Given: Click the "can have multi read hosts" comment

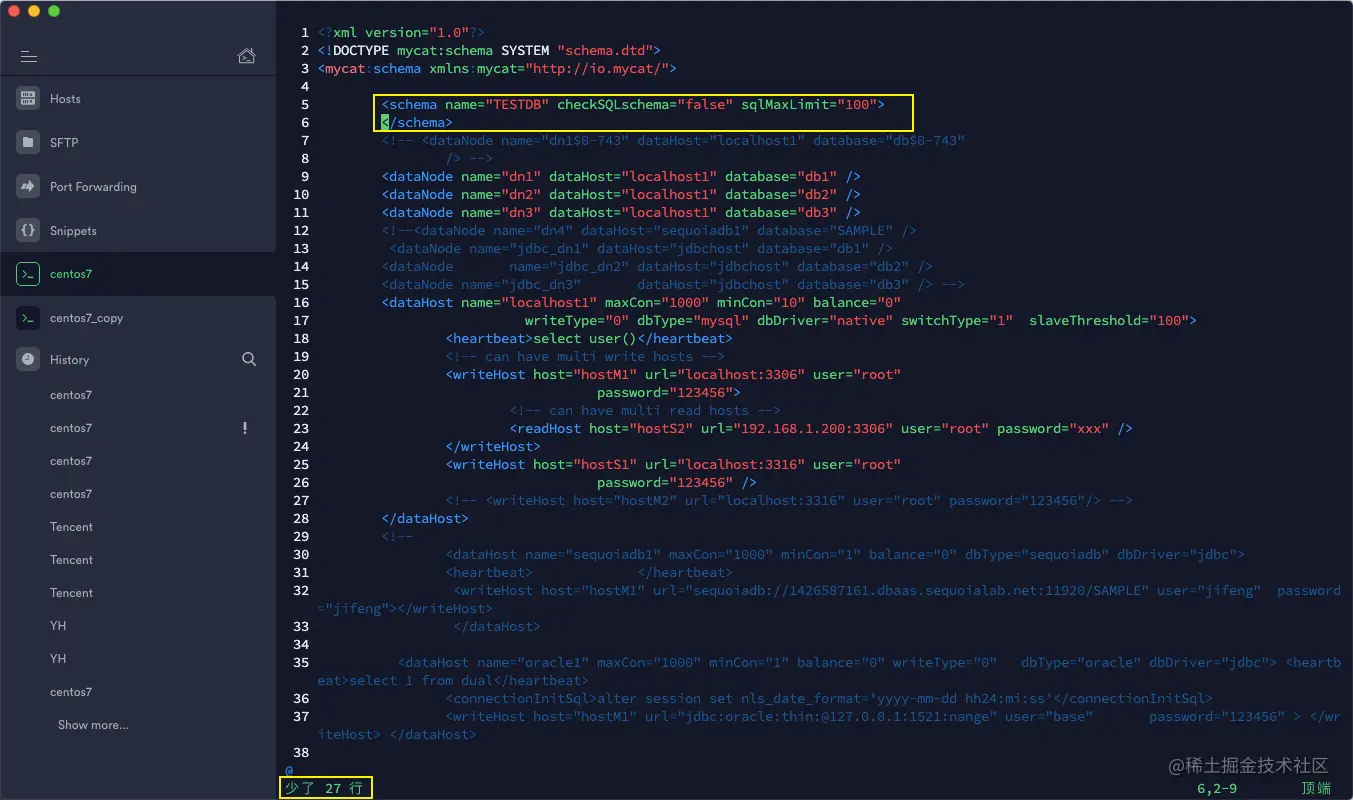Looking at the screenshot, I should (649, 411).
